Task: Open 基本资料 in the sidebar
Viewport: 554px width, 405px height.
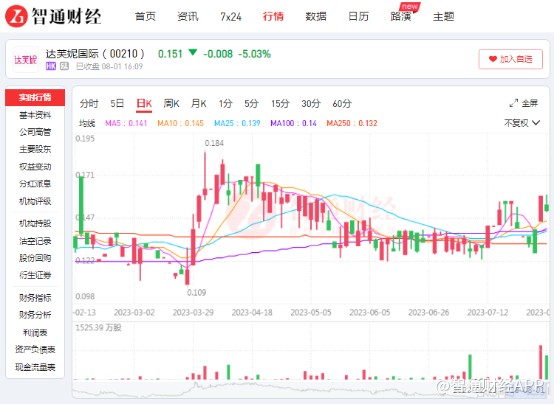Action: [35, 115]
